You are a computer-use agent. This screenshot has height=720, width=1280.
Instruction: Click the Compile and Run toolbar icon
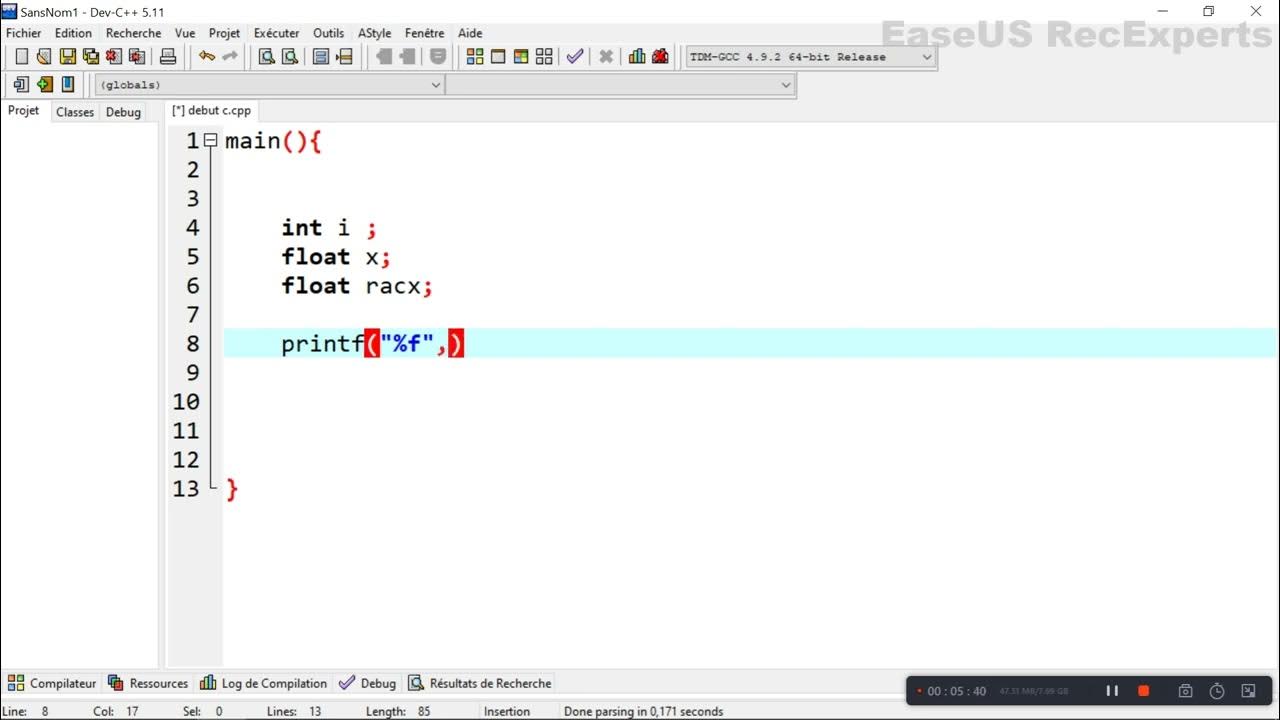point(521,57)
